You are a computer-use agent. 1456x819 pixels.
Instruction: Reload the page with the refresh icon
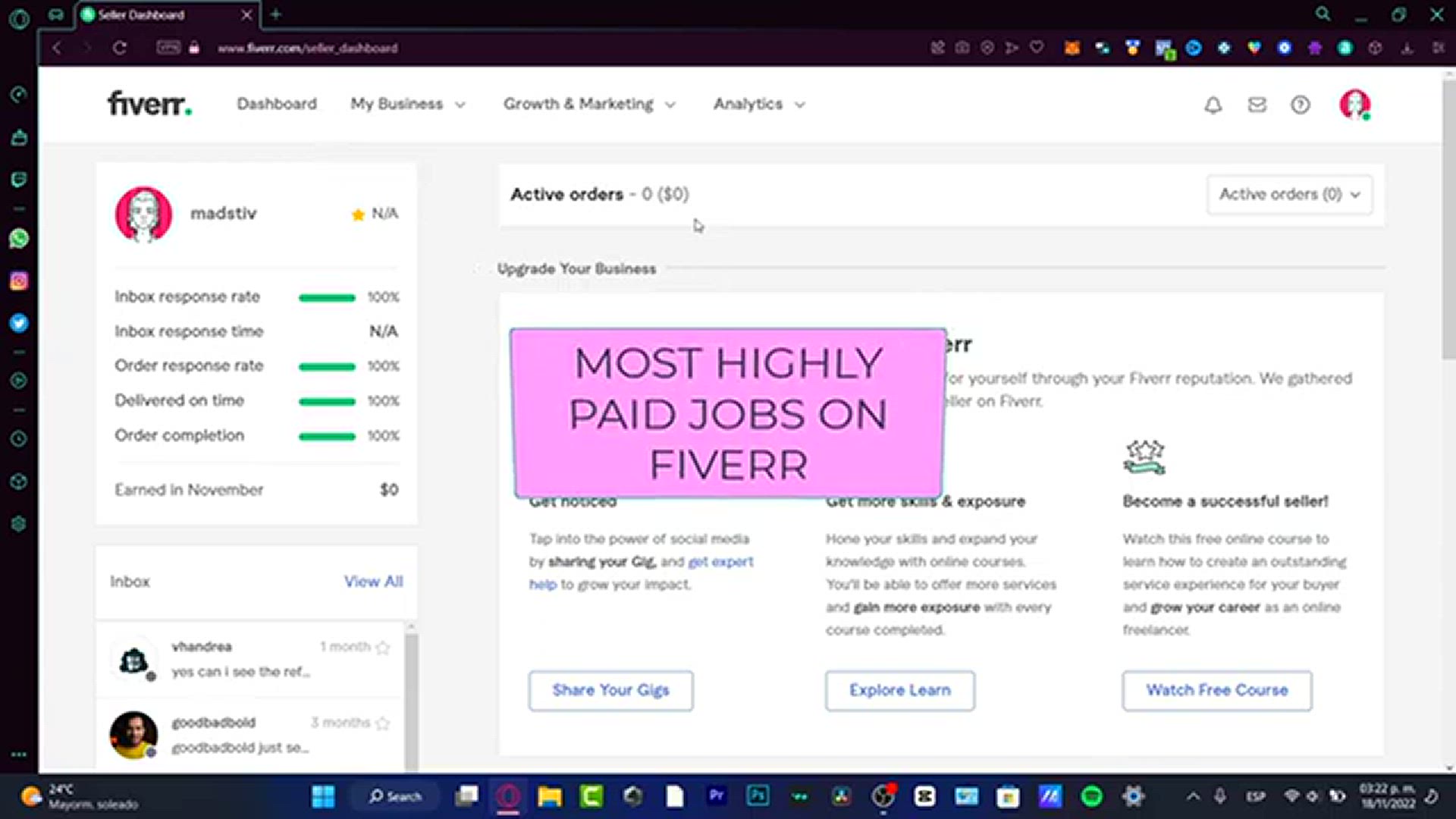120,48
